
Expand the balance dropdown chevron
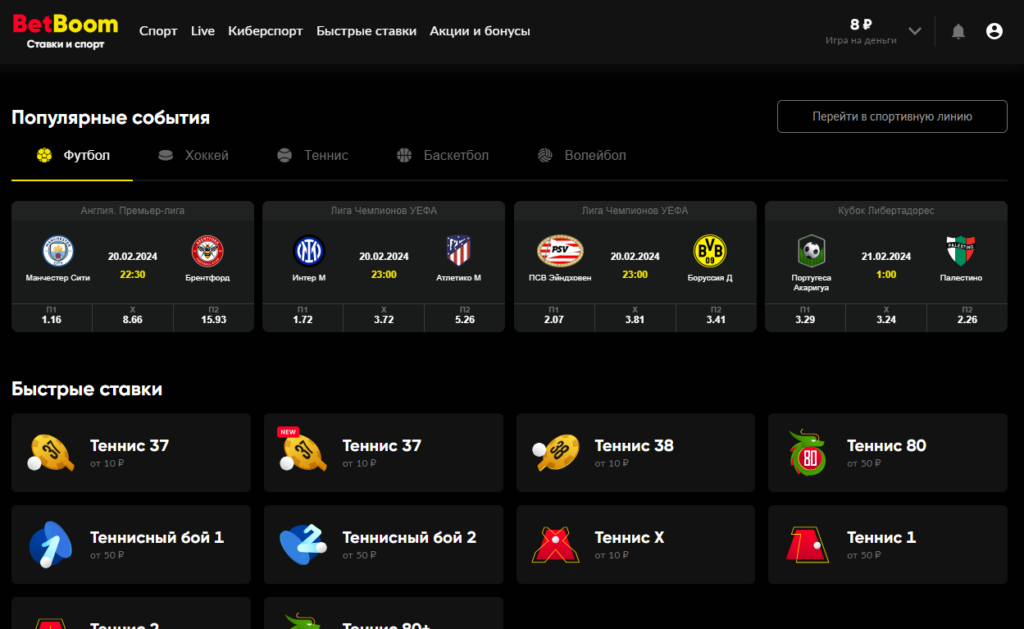click(915, 31)
